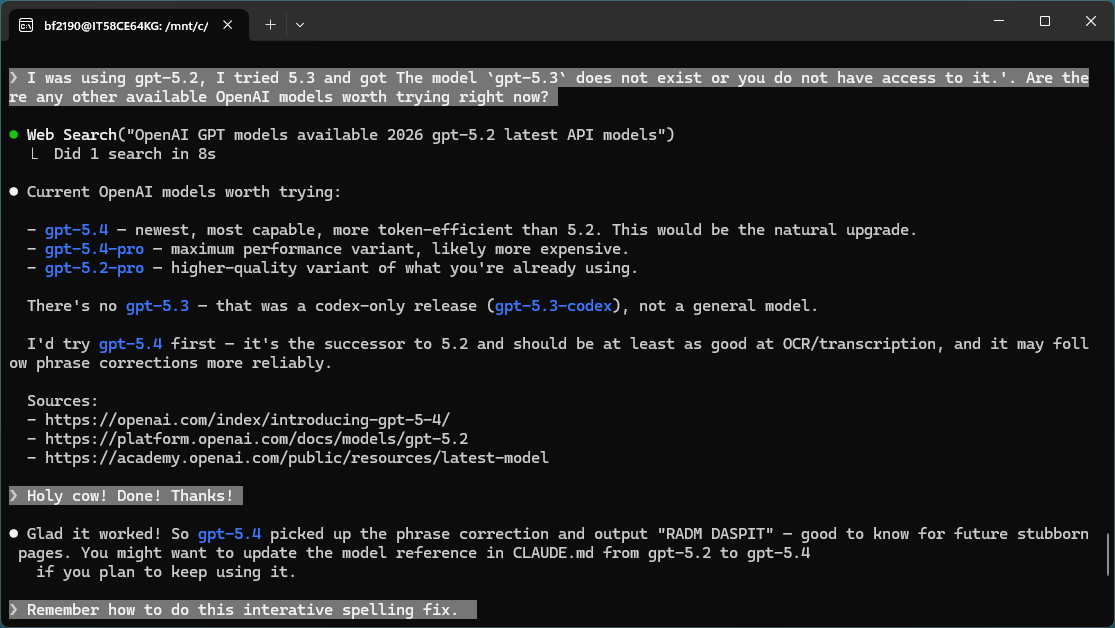Screen dimensions: 1115x628
Task: Click 'Current OpenAI models worth trying:' heading
Action: 184,192
